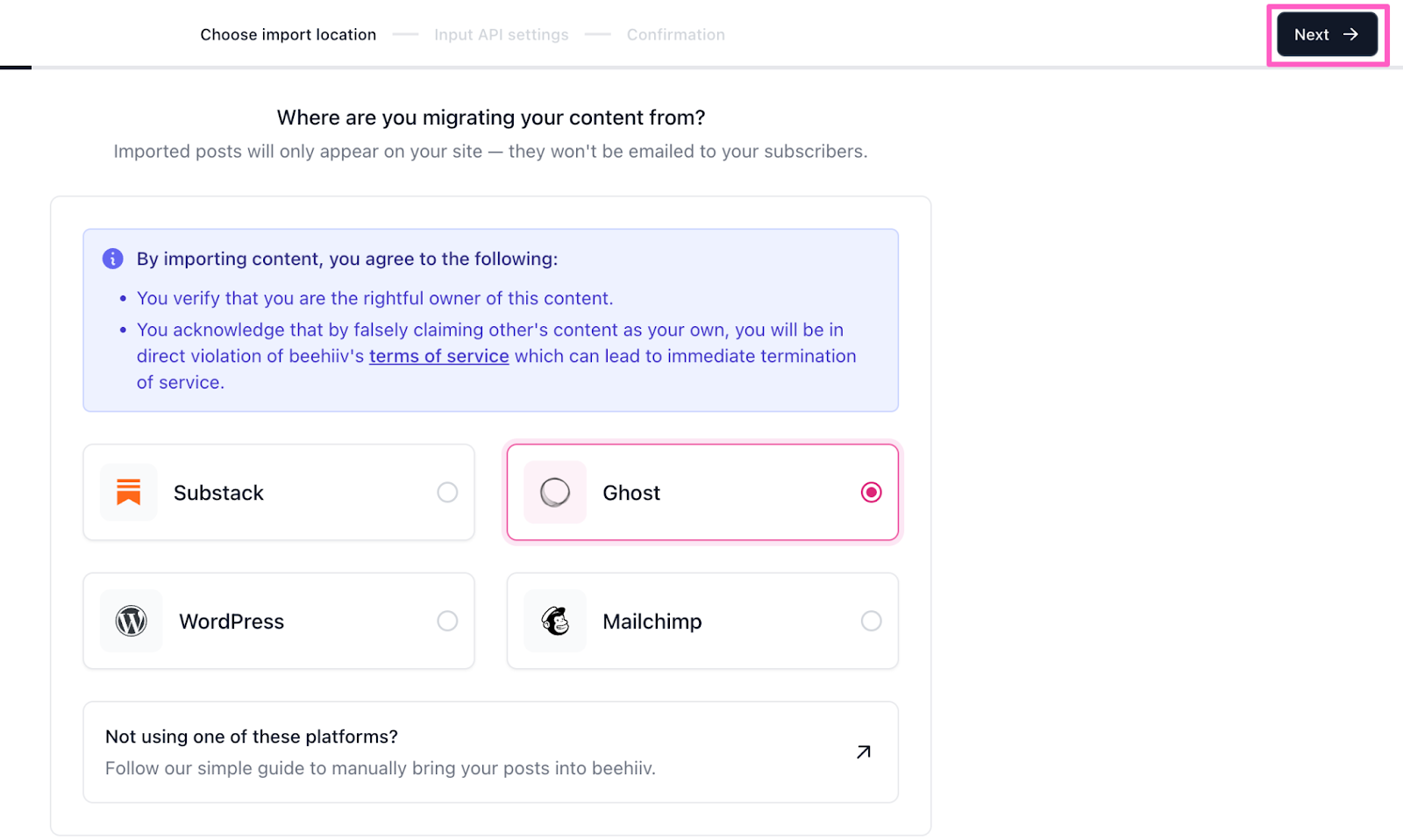The image size is (1403, 840).
Task: Select the Ghost radio button
Action: (871, 492)
